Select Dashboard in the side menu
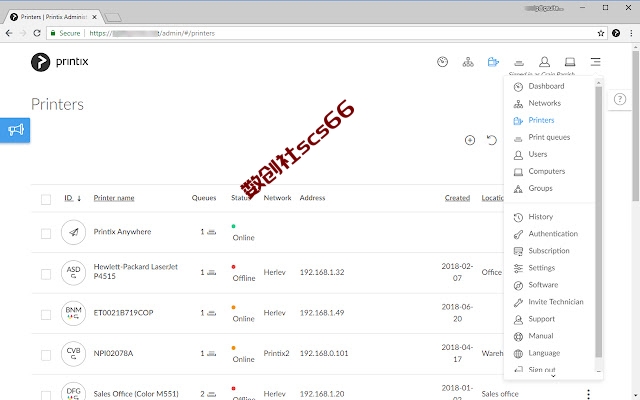640x400 pixels. pyautogui.click(x=549, y=86)
